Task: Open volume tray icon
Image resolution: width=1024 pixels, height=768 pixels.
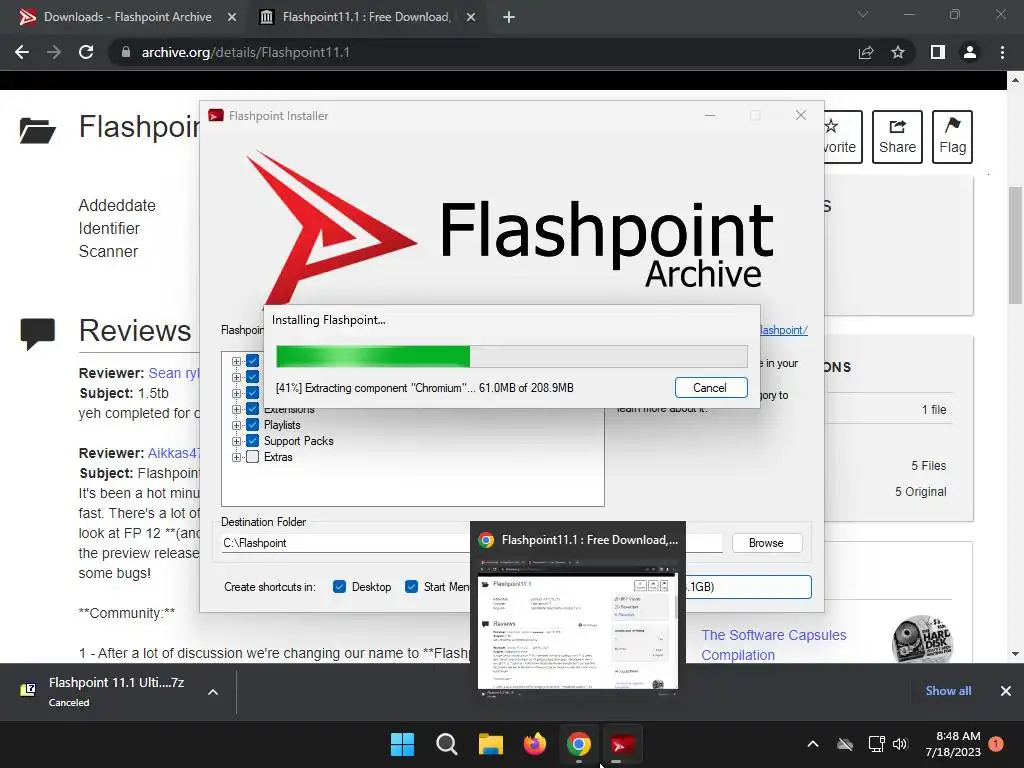Action: point(900,744)
